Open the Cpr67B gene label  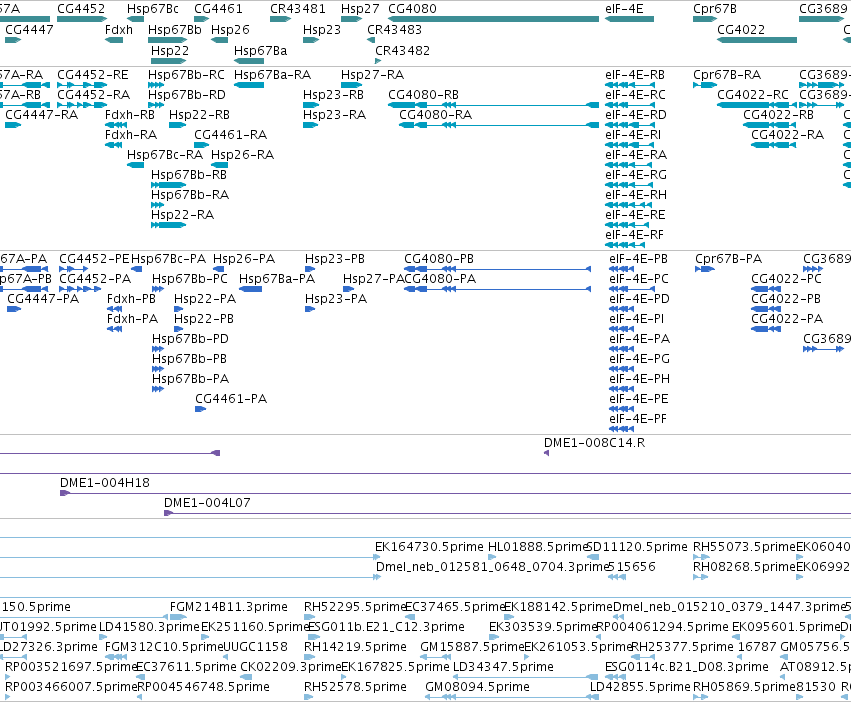click(x=715, y=9)
